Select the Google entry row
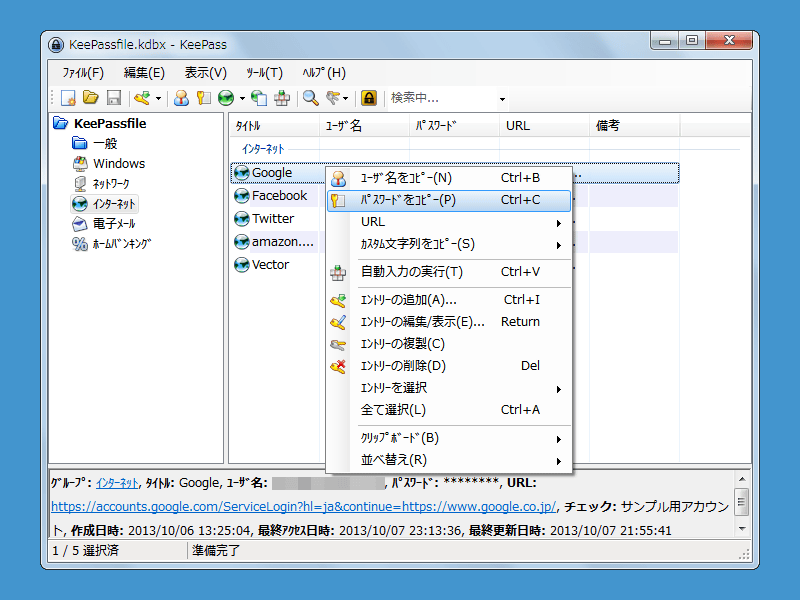Image resolution: width=800 pixels, height=600 pixels. point(455,173)
